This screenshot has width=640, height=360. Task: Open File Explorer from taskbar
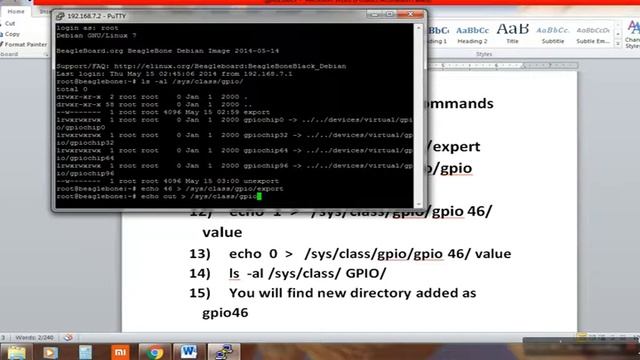[17, 352]
